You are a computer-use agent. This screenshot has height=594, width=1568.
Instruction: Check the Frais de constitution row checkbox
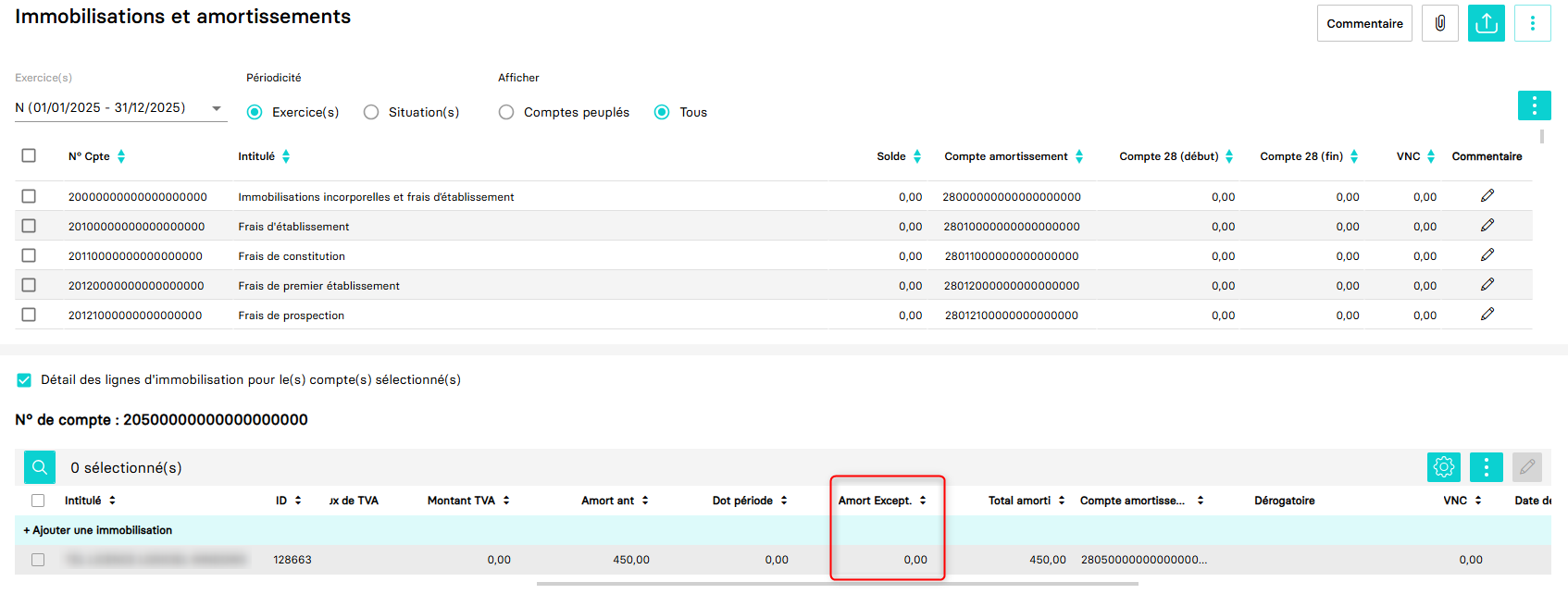tap(29, 255)
